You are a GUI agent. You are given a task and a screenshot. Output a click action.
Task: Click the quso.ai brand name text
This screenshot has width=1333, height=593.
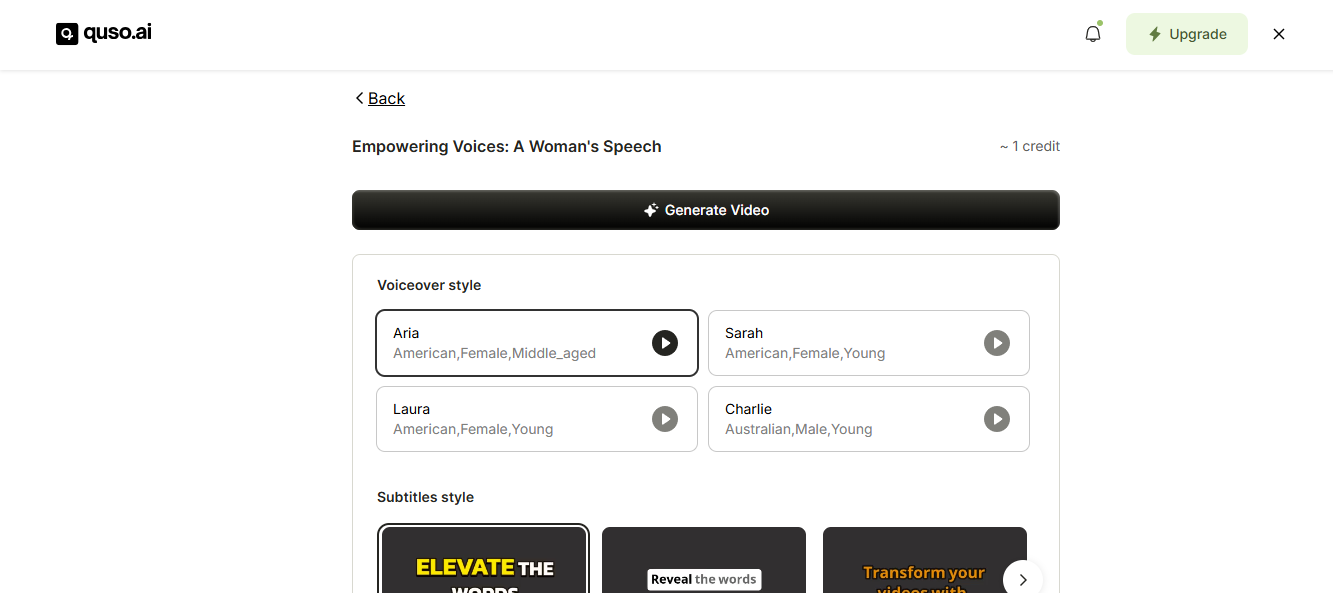118,33
